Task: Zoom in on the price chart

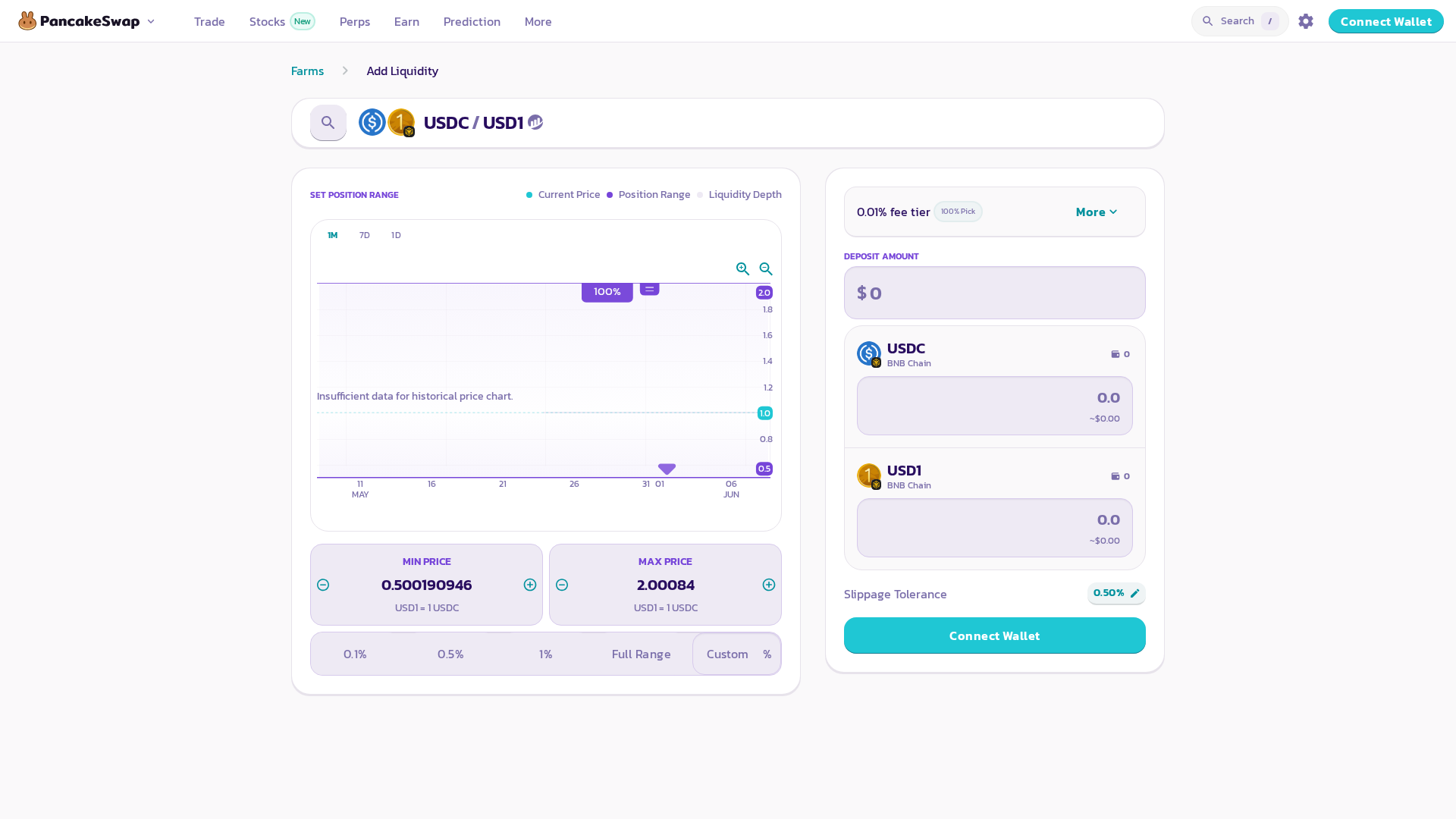Action: click(x=742, y=269)
